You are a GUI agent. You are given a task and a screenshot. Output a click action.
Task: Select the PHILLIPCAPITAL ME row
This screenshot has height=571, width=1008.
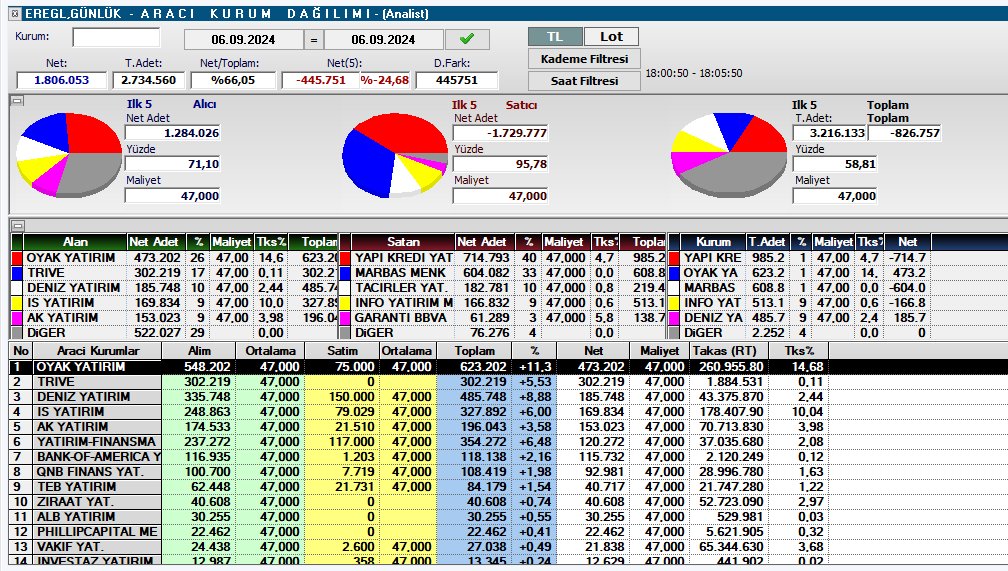(x=508, y=532)
